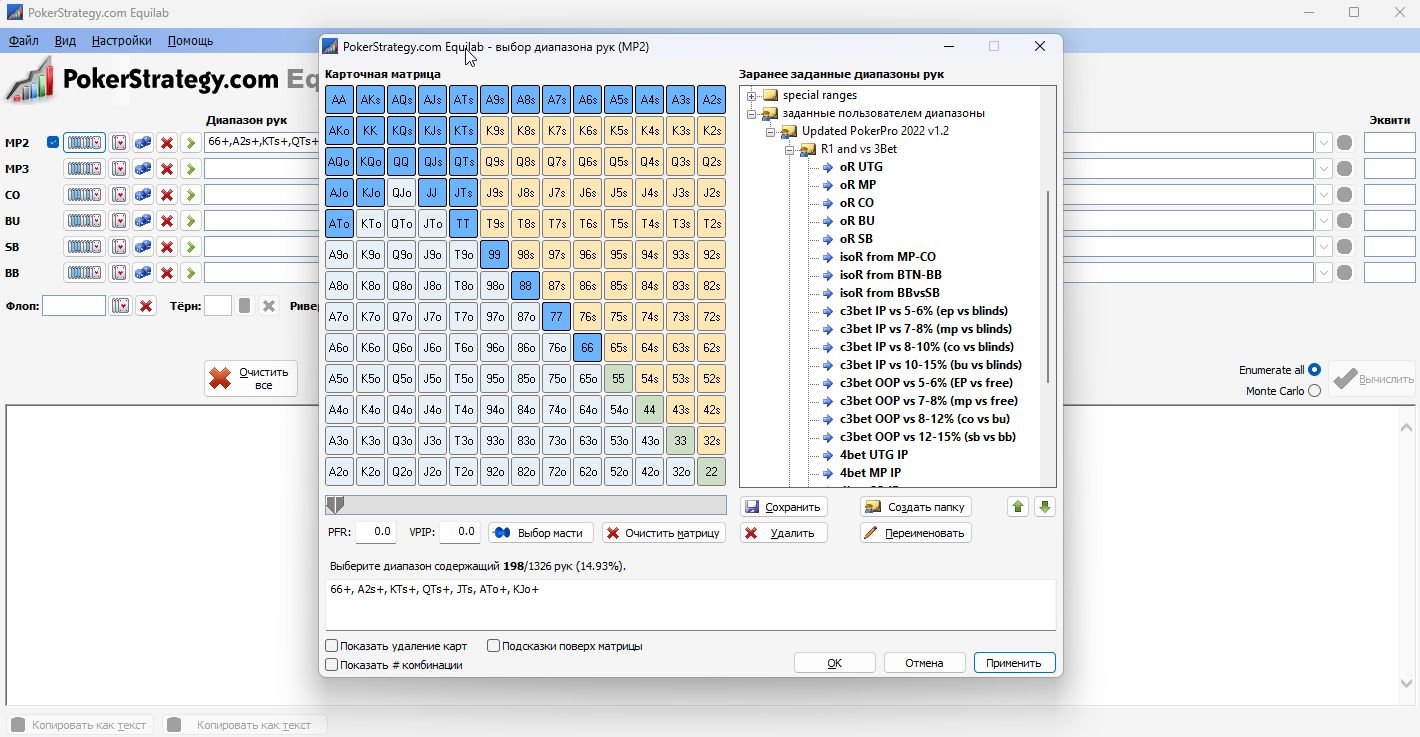This screenshot has width=1420, height=737.
Task: Move range up with green up arrow
Action: tap(1018, 507)
